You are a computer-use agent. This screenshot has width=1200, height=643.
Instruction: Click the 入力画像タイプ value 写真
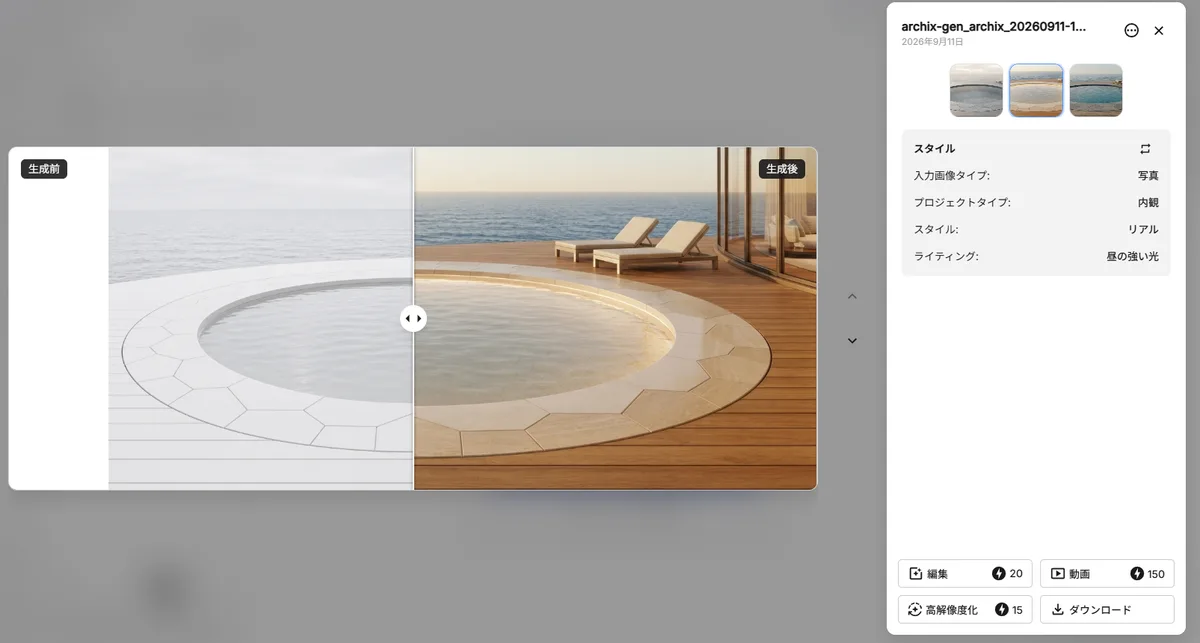(x=1148, y=176)
